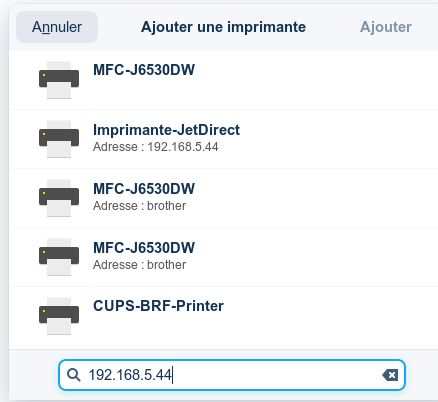438x402 pixels.
Task: Select MFC-J6530DW name just above CUPS-BRF-Printer entry
Action: (144, 248)
